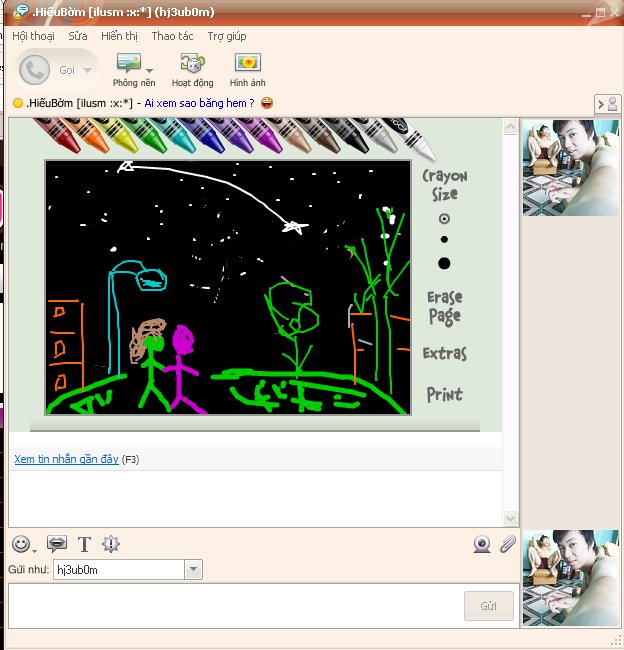
Task: Click the contact name .HiếuBờm [ilusm :x:*]
Action: point(79,103)
